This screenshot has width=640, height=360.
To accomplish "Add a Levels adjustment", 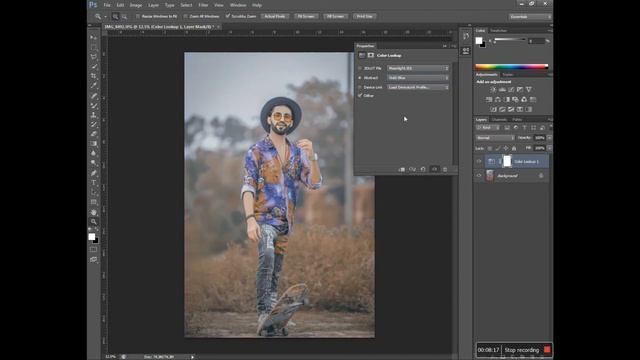I will [x=502, y=89].
